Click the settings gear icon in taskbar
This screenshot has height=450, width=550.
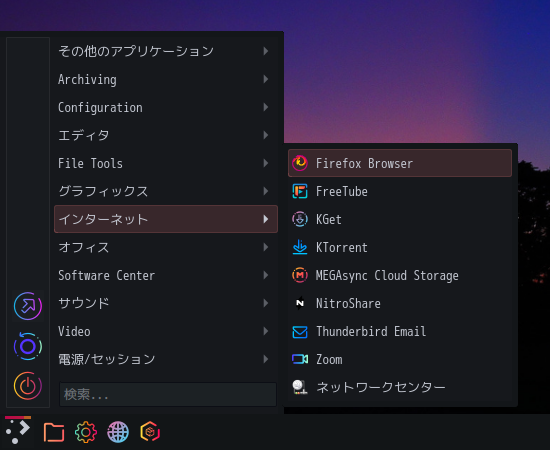[86, 432]
